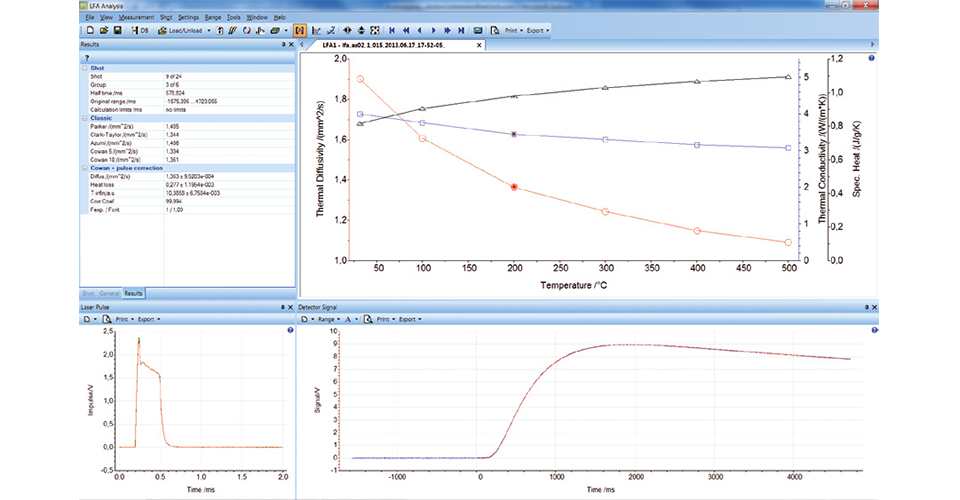Select the filled data point at 200 °C
Image resolution: width=960 pixels, height=500 pixels.
point(514,187)
